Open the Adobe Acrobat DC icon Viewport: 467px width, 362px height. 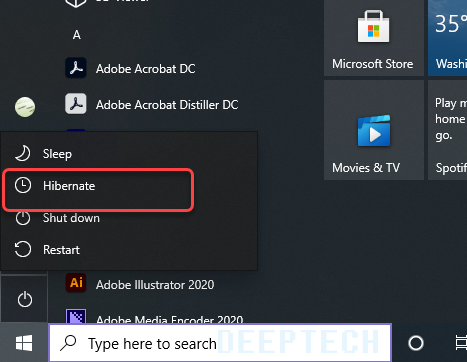pos(76,68)
